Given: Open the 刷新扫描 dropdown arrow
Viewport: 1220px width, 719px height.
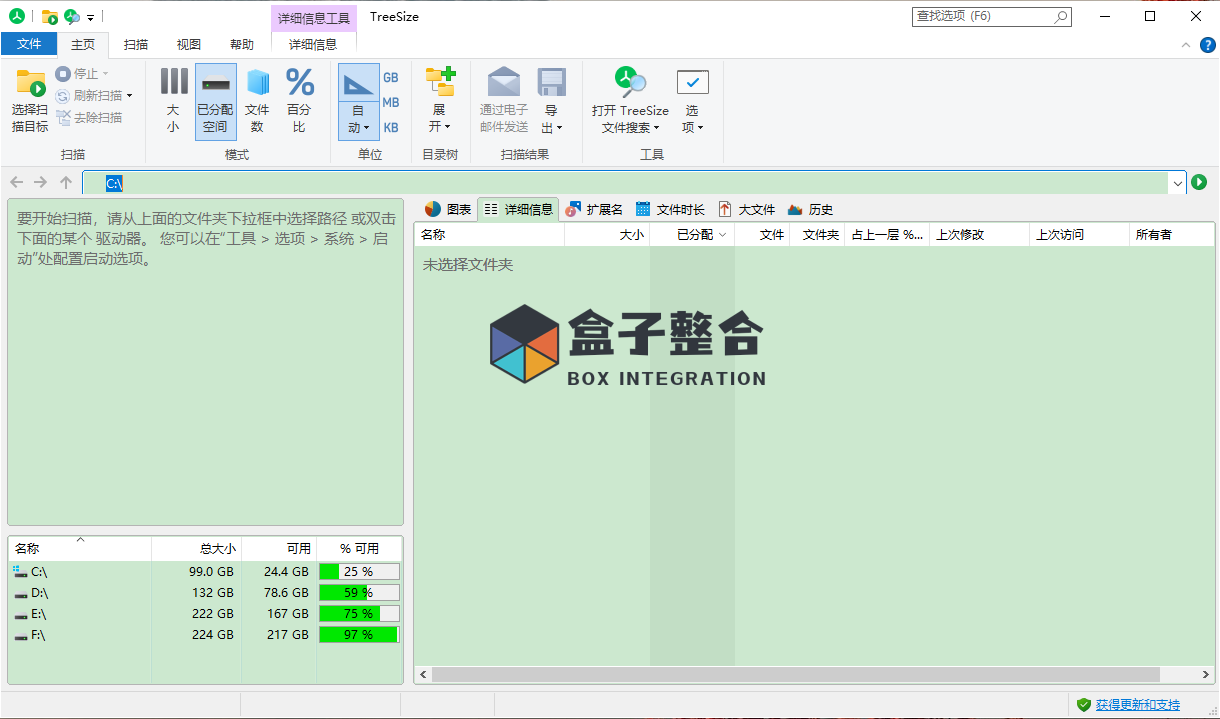Looking at the screenshot, I should coord(129,96).
